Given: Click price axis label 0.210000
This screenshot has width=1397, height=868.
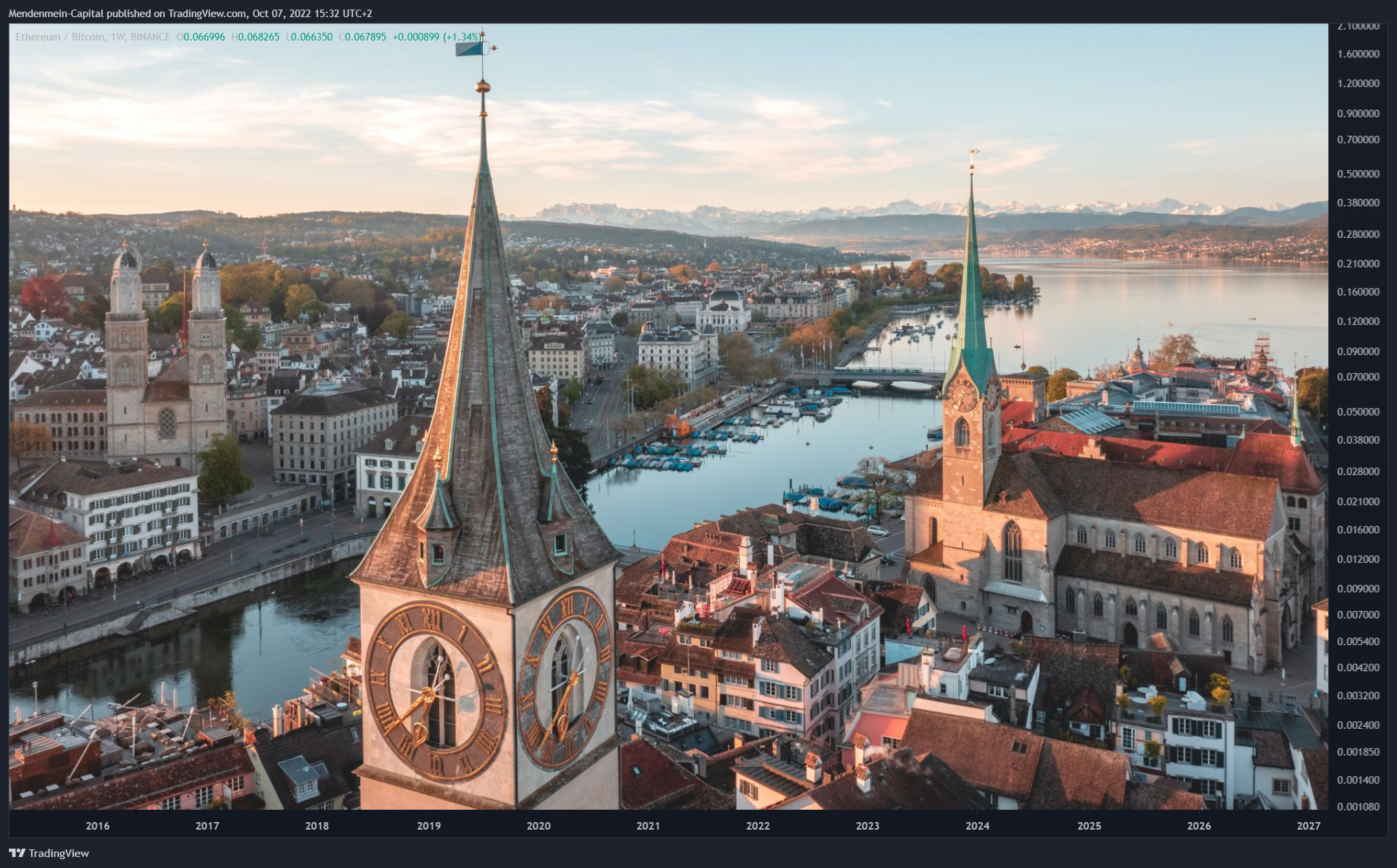Looking at the screenshot, I should (x=1358, y=263).
